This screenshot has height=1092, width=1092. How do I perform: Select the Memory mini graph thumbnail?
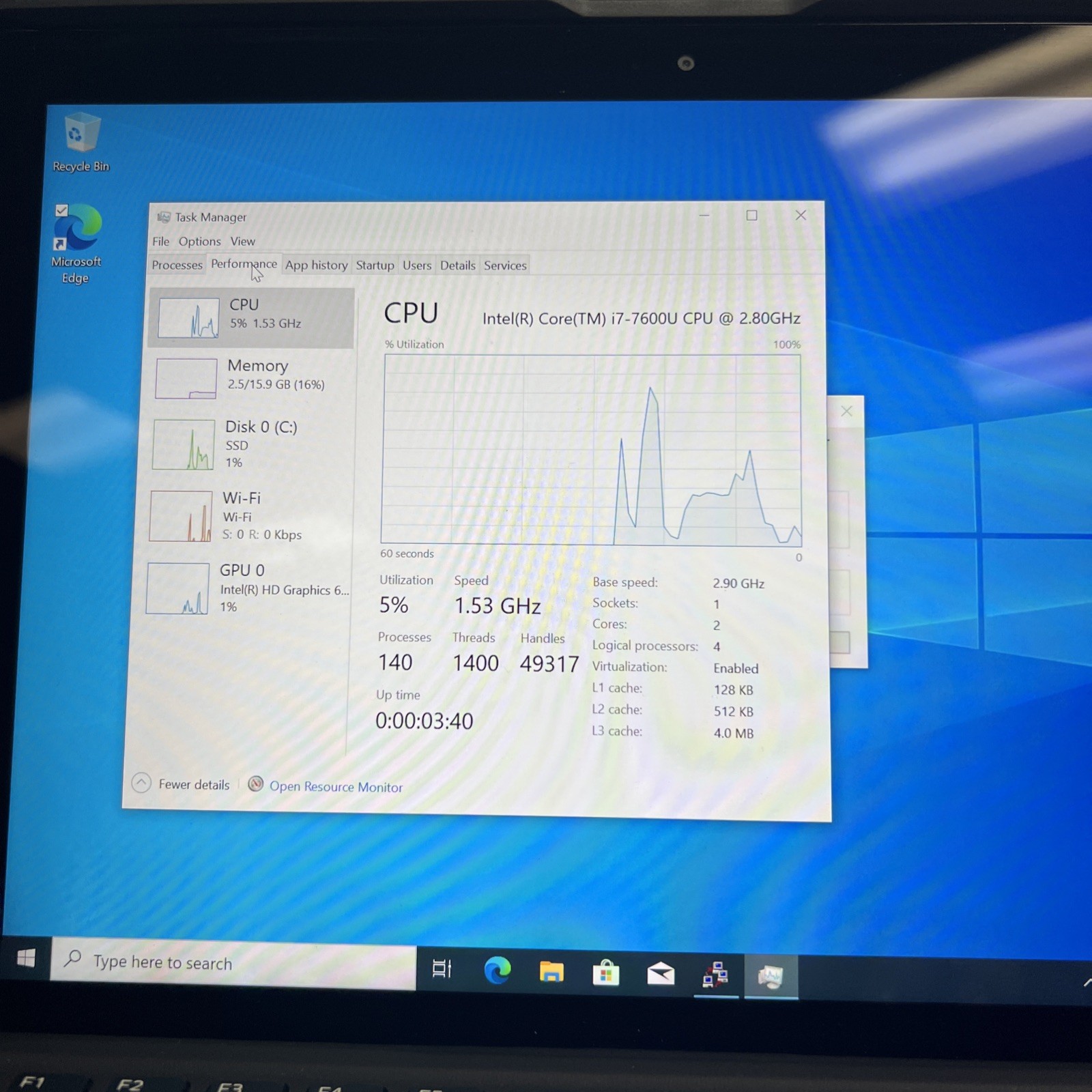(186, 378)
